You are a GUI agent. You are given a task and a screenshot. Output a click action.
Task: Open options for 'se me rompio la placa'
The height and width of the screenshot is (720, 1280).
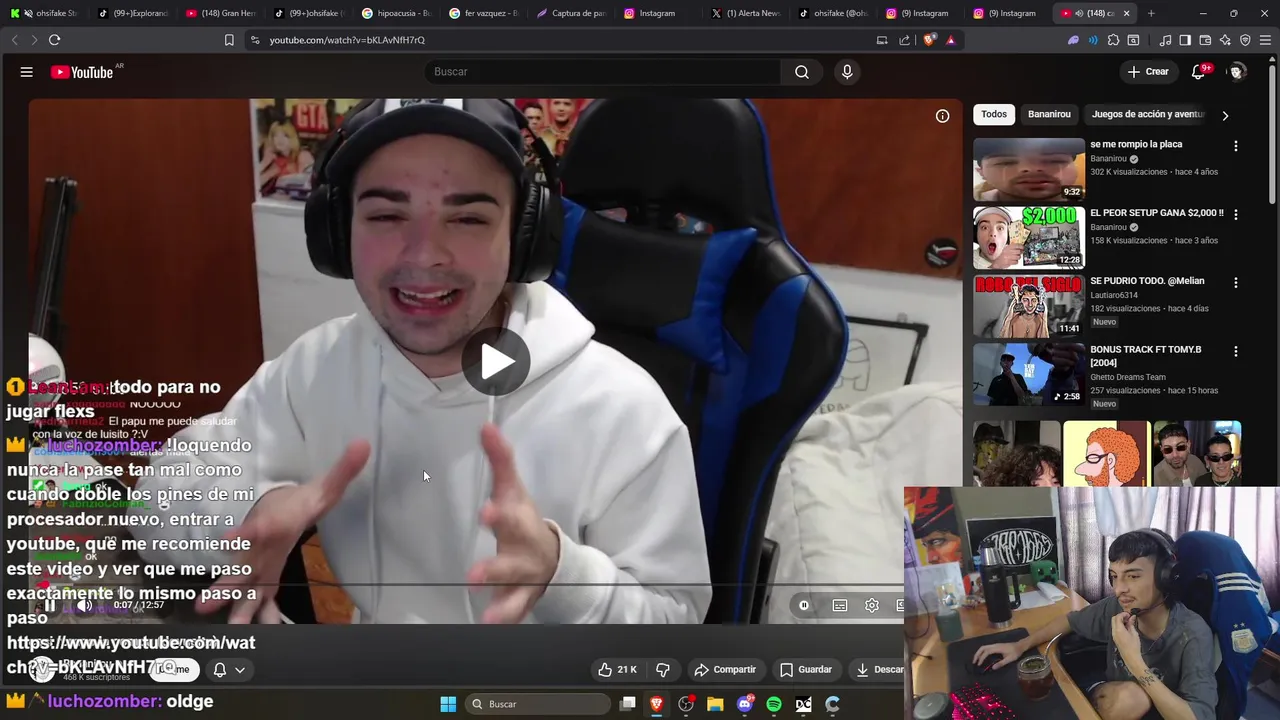tap(1236, 146)
